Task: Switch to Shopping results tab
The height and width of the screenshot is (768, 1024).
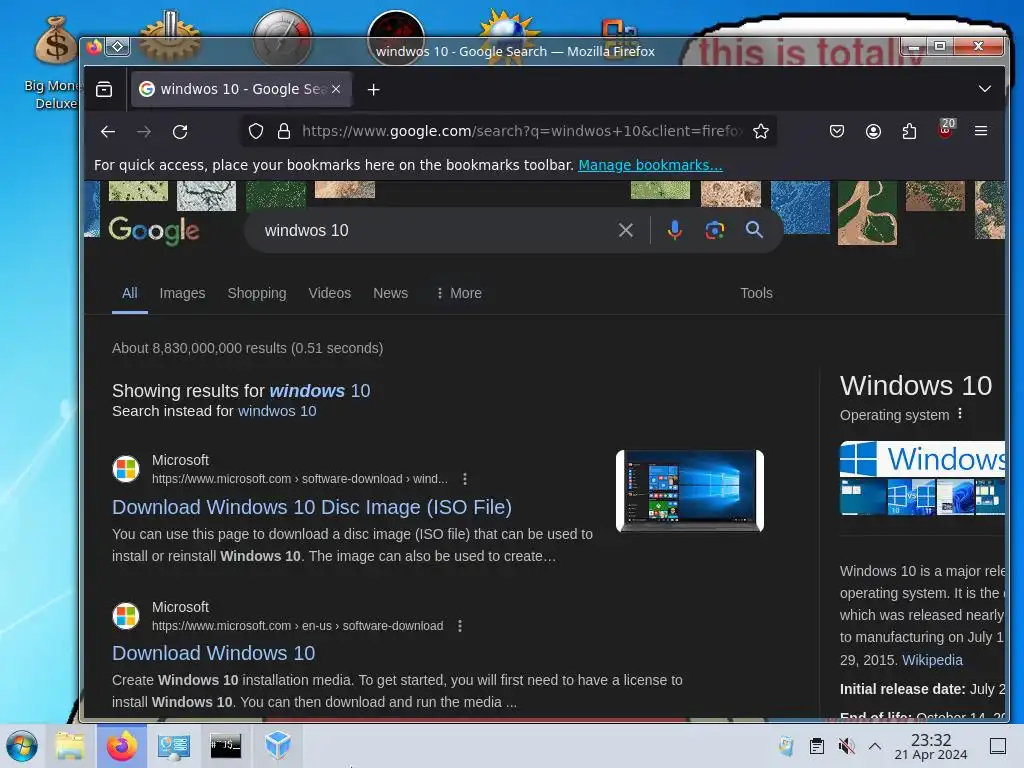Action: coord(257,293)
